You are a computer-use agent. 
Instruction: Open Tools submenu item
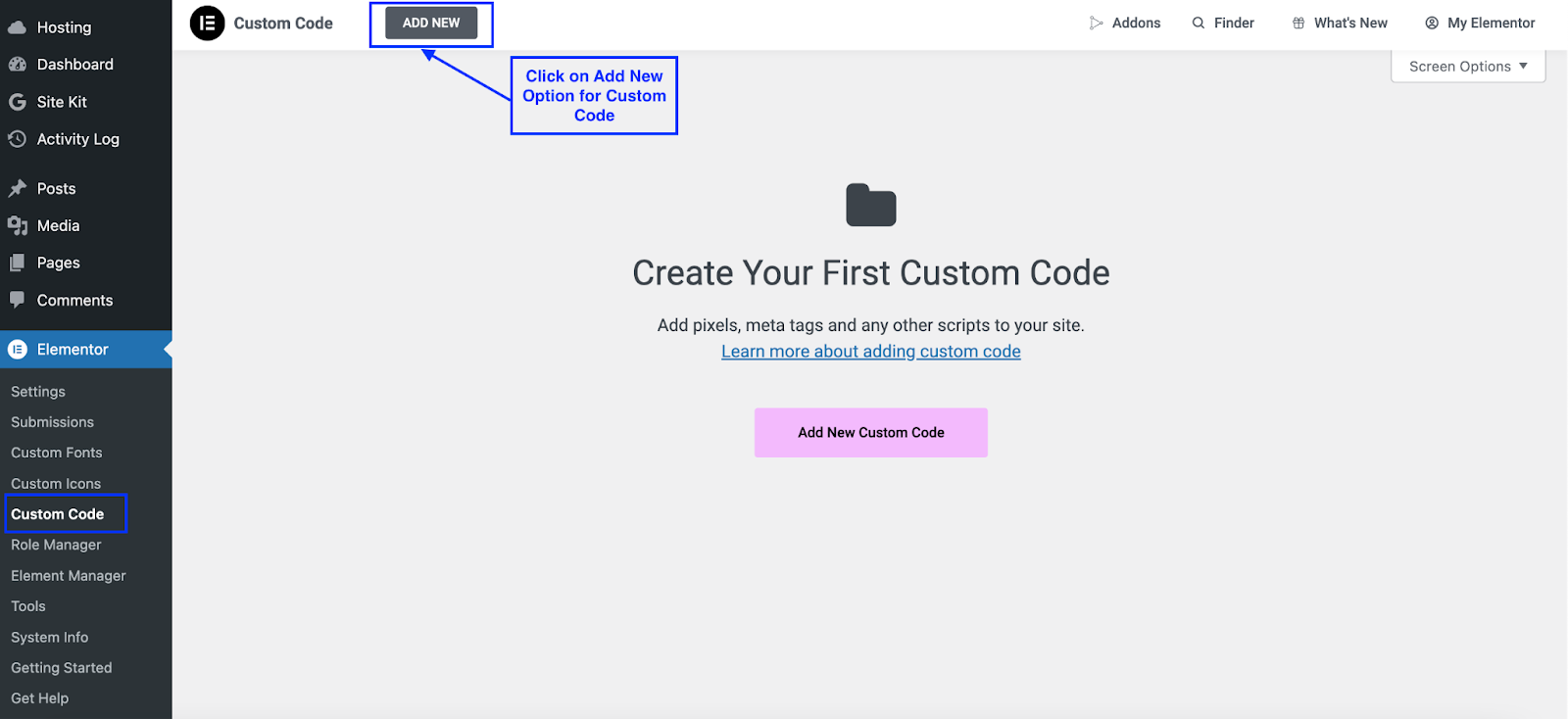click(x=28, y=606)
